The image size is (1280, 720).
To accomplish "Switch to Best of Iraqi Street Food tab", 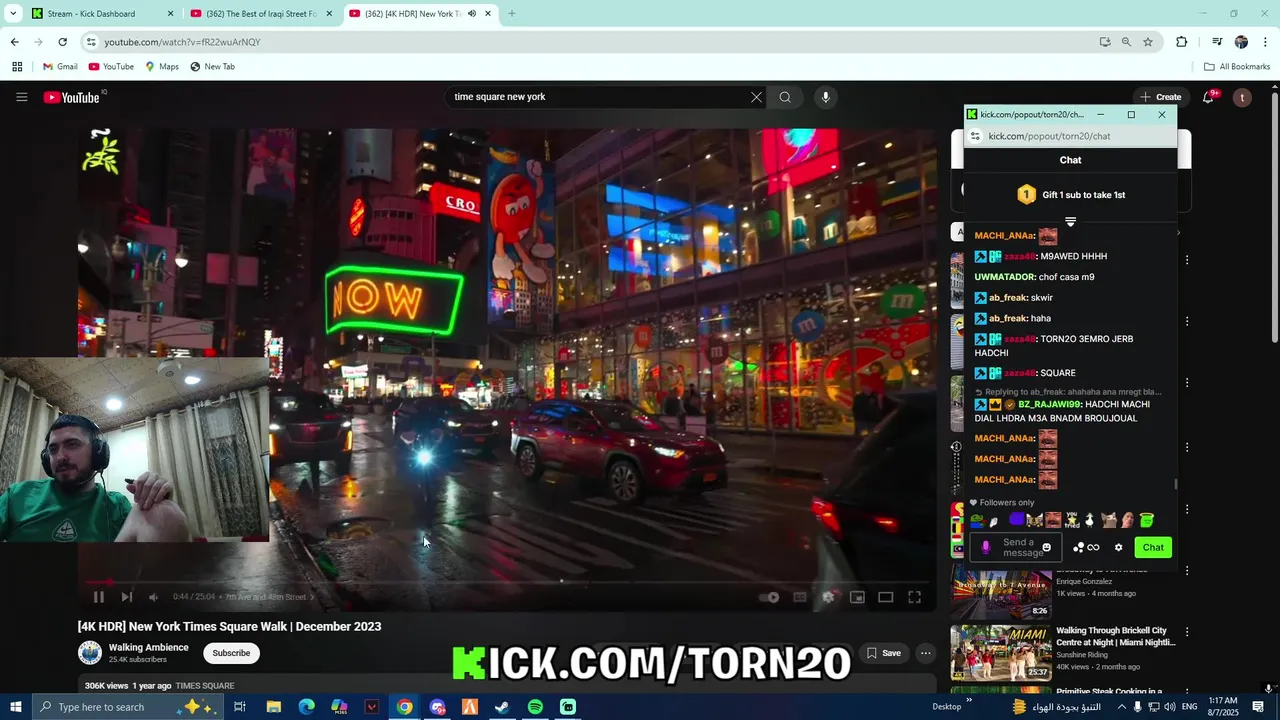I will tap(262, 13).
